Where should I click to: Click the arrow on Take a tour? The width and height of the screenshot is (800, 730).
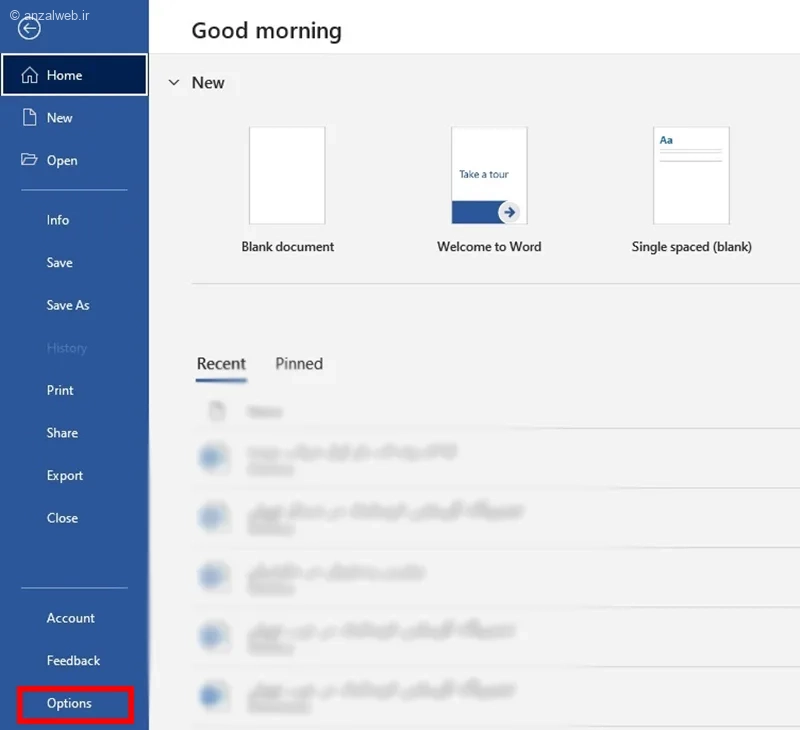tap(509, 211)
